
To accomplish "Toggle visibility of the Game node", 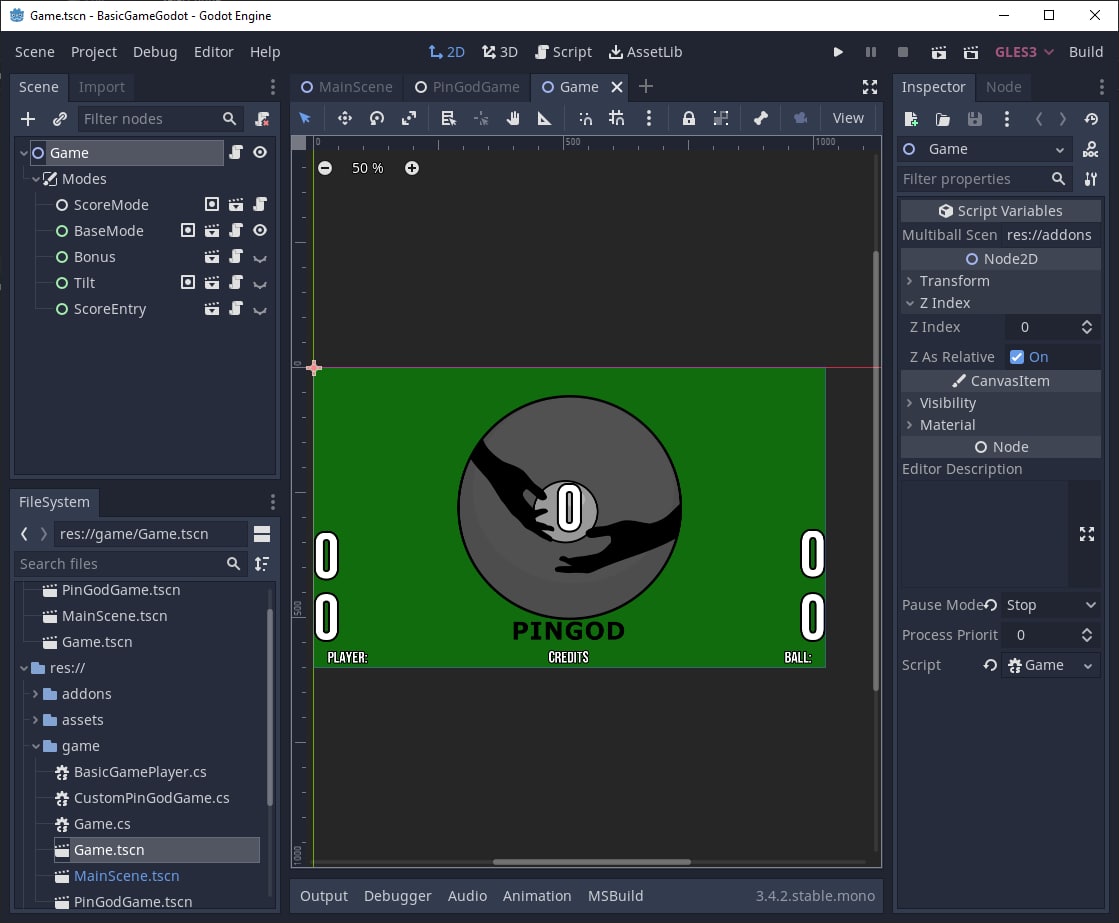I will tap(260, 153).
